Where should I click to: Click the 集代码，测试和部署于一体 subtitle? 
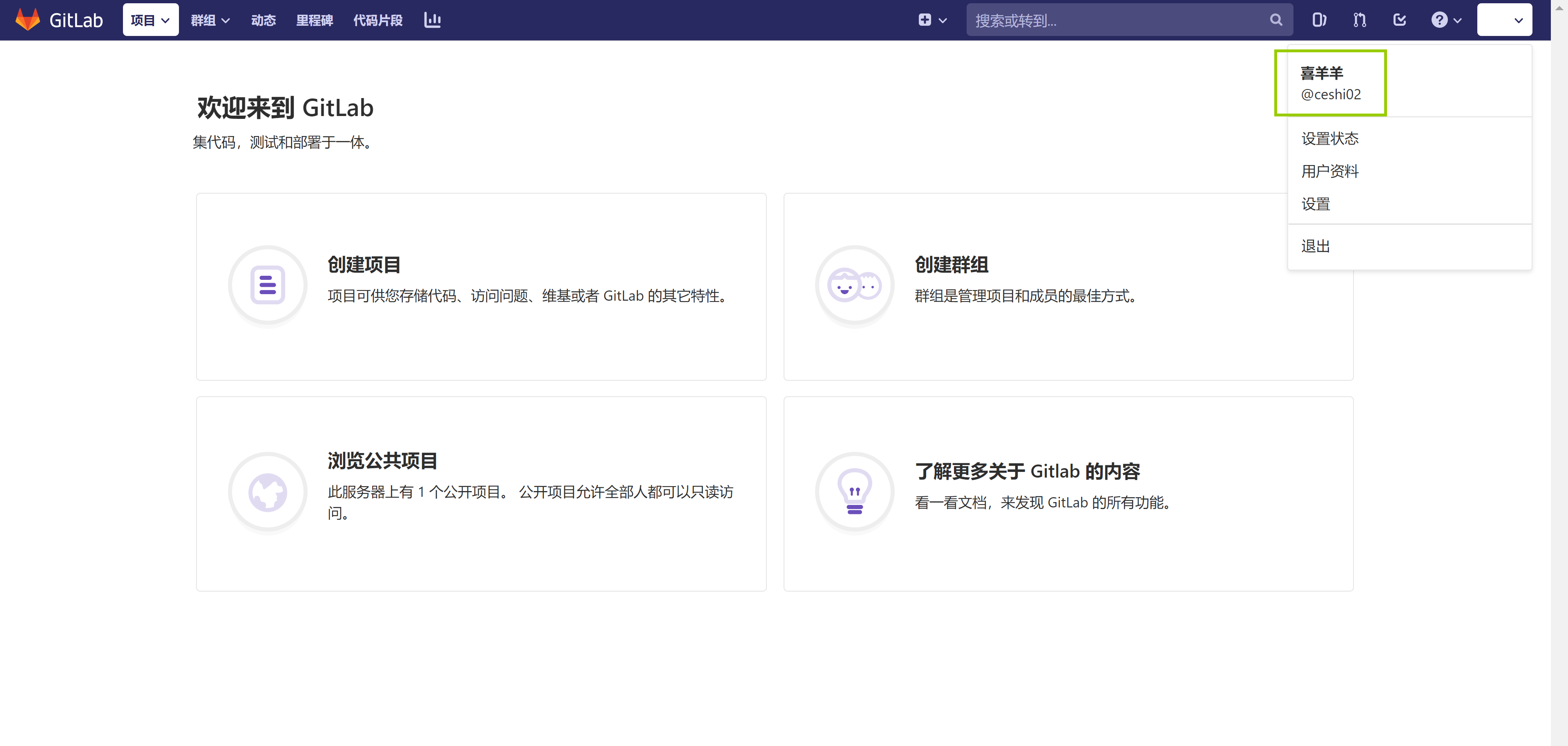click(x=283, y=143)
